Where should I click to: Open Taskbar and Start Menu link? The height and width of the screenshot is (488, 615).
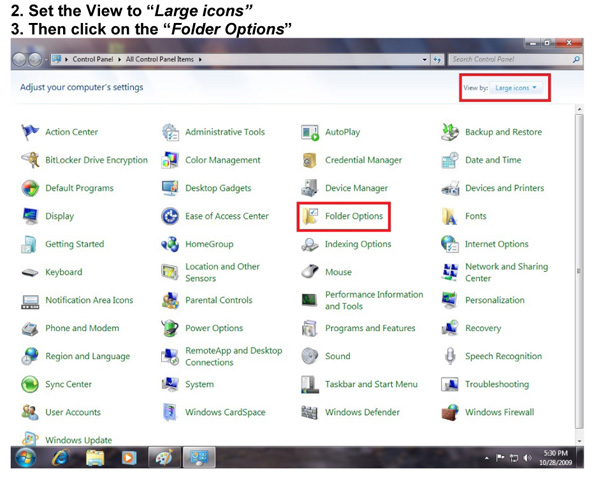(x=371, y=384)
